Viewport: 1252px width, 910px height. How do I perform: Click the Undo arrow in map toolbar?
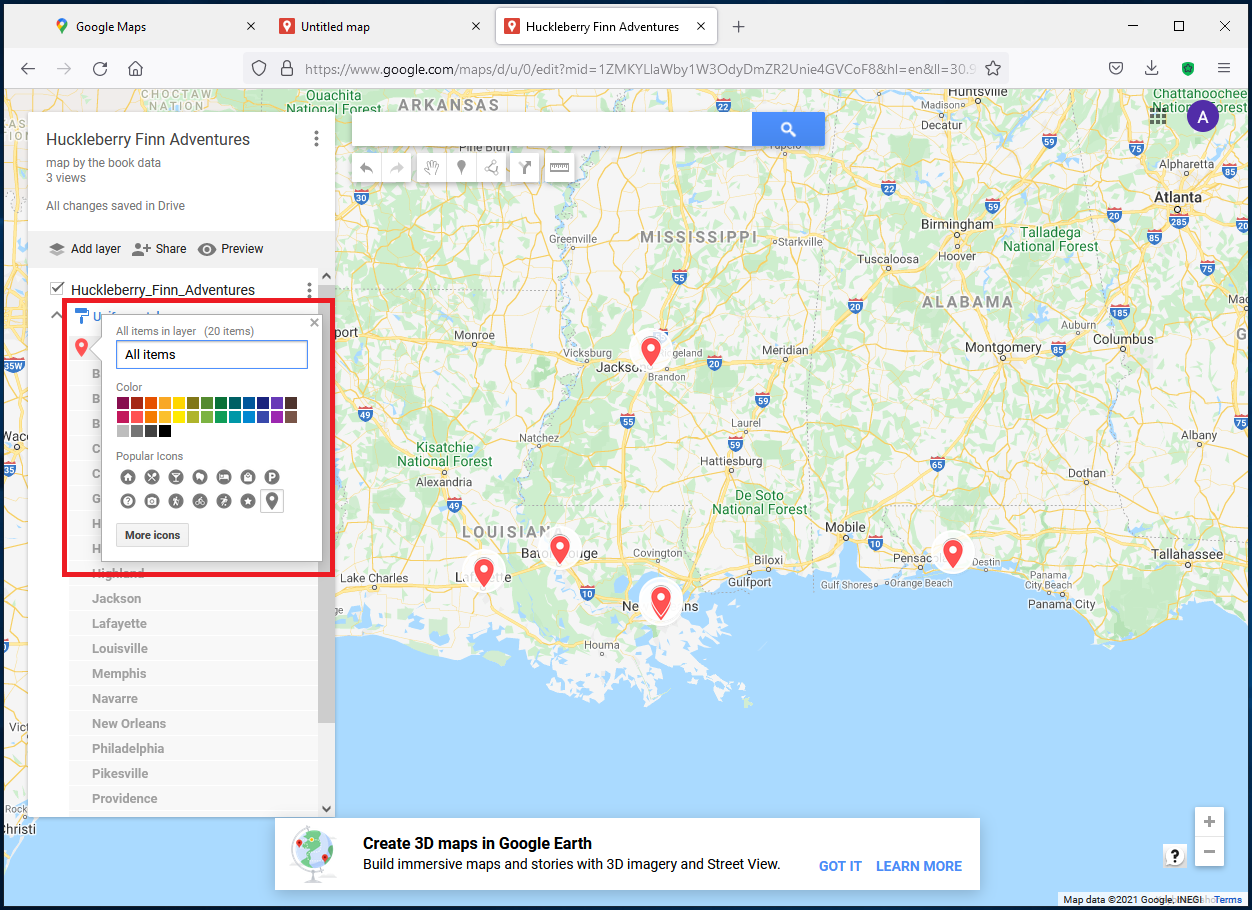pyautogui.click(x=367, y=168)
